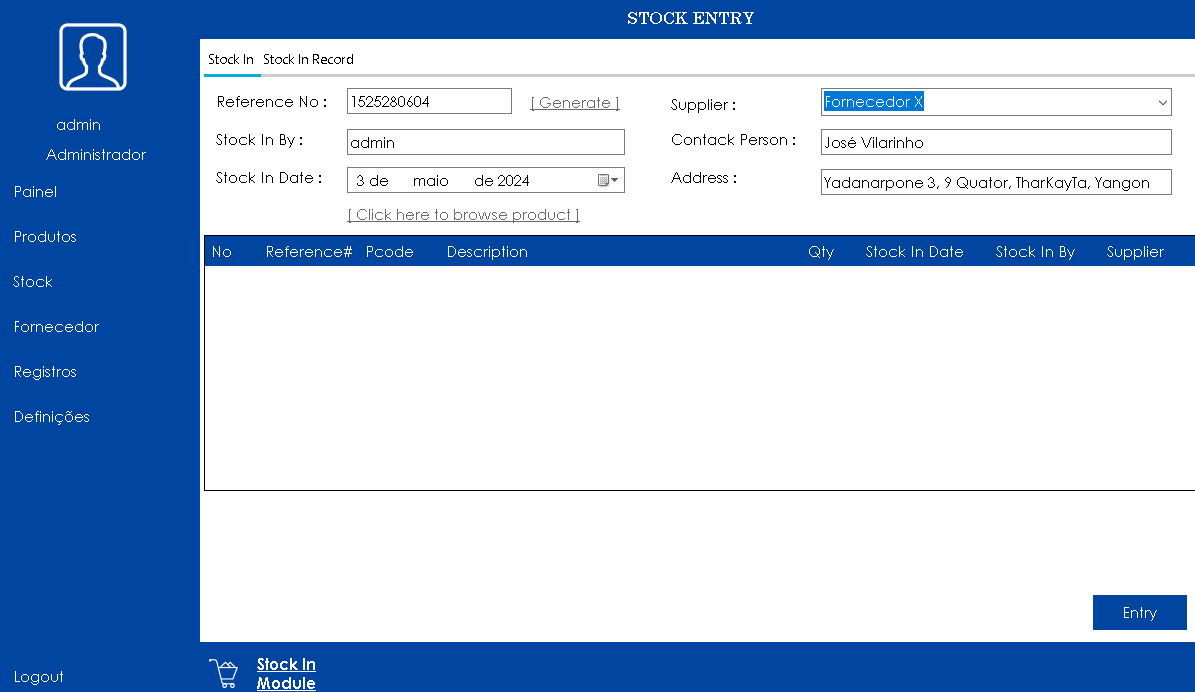Select the Stock In tab

tap(230, 60)
